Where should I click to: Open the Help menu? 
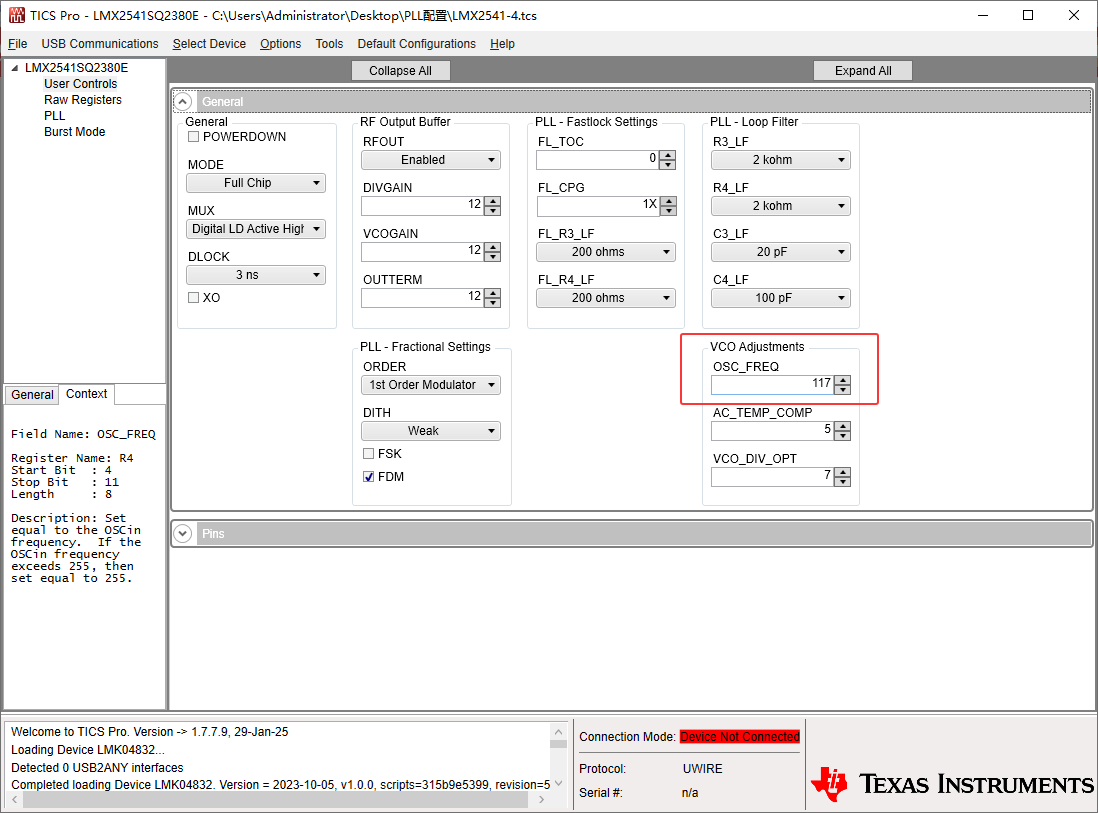502,43
